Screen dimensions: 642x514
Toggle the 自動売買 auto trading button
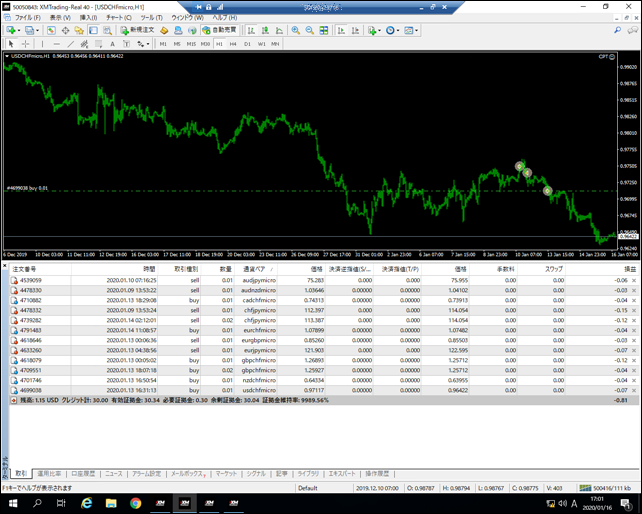220,30
